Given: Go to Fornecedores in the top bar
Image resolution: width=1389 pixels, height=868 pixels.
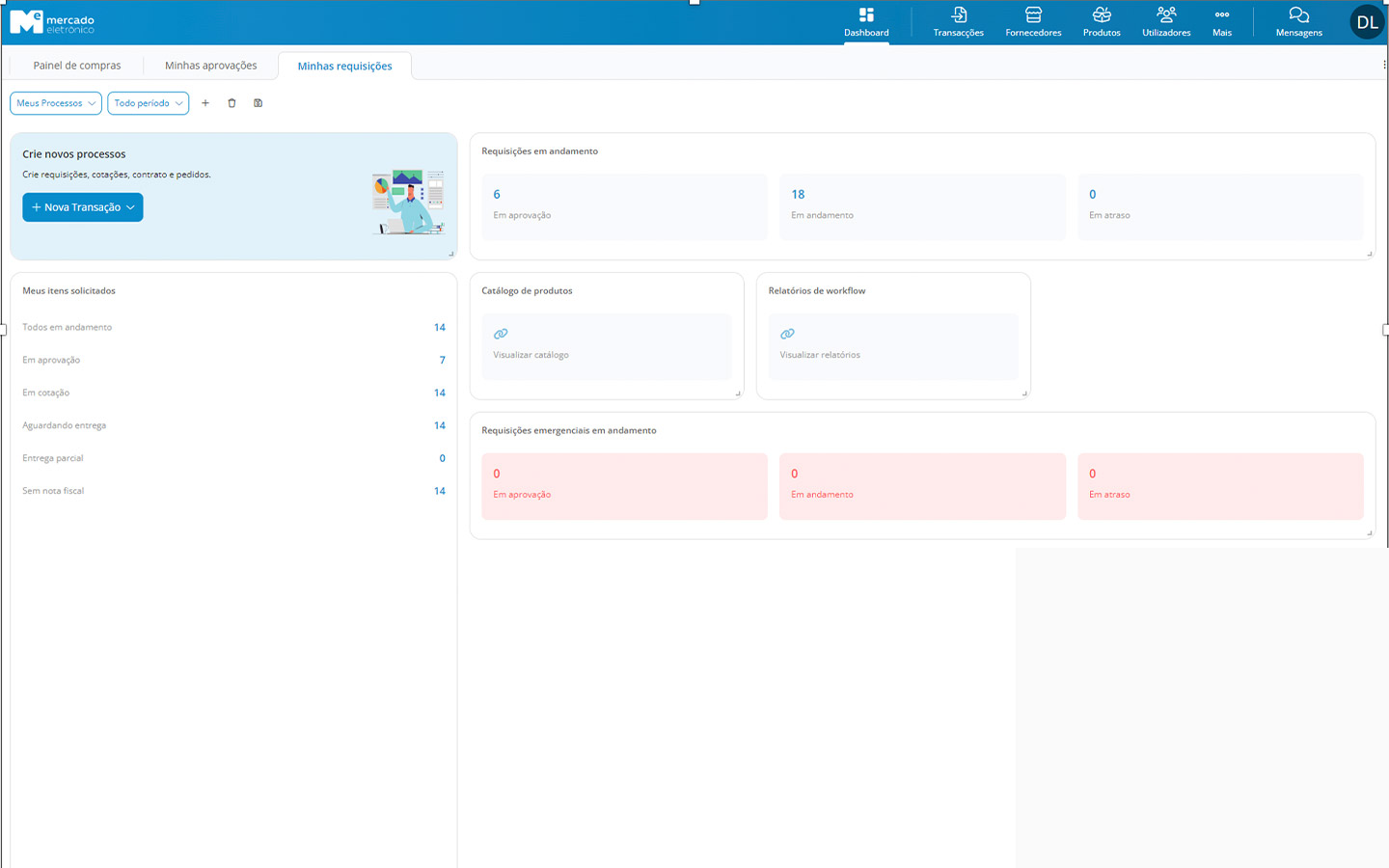Looking at the screenshot, I should tap(1033, 22).
